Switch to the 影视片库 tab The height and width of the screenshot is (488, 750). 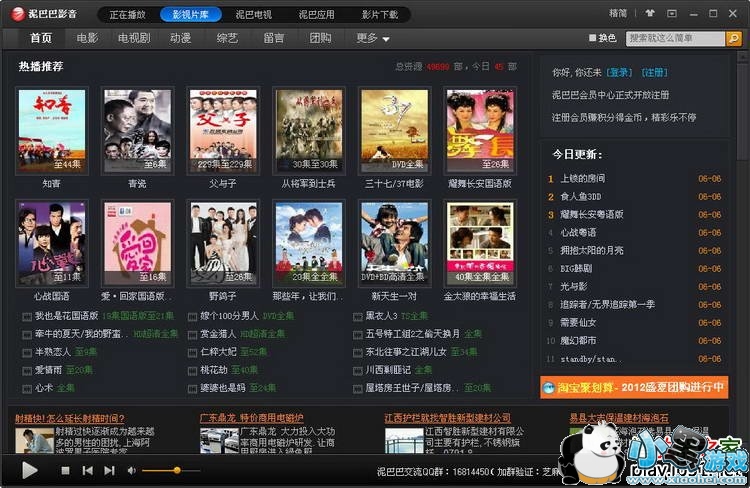click(190, 15)
